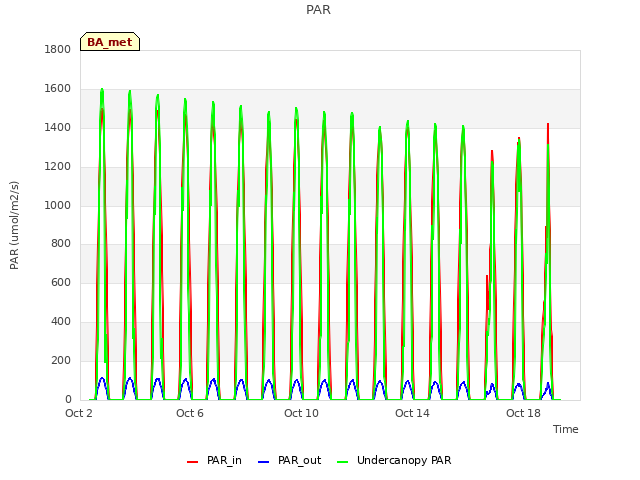Click the Oct 18 axis tick label
The width and height of the screenshot is (640, 480).
(523, 413)
